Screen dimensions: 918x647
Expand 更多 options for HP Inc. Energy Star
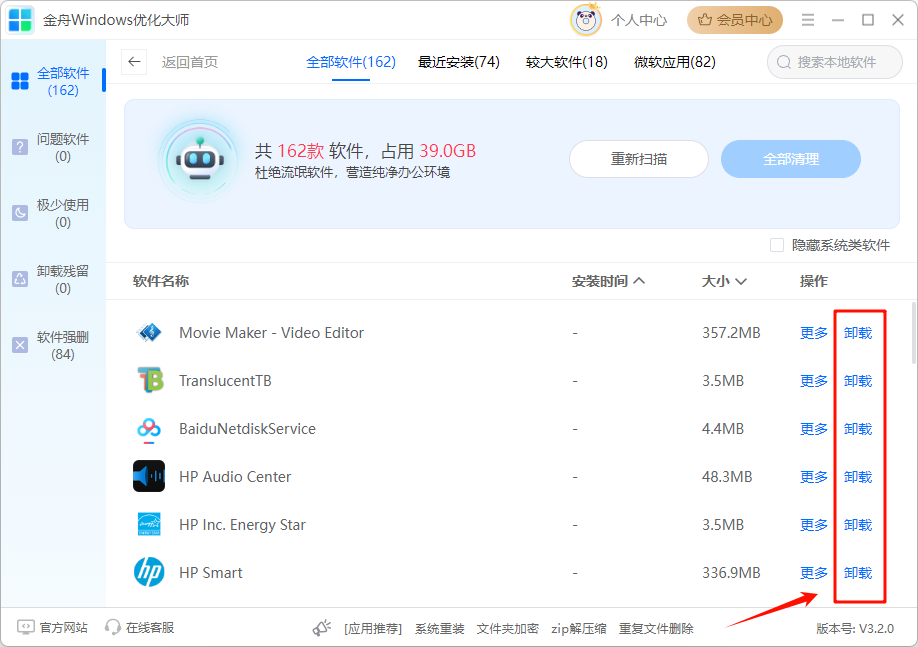click(x=814, y=525)
